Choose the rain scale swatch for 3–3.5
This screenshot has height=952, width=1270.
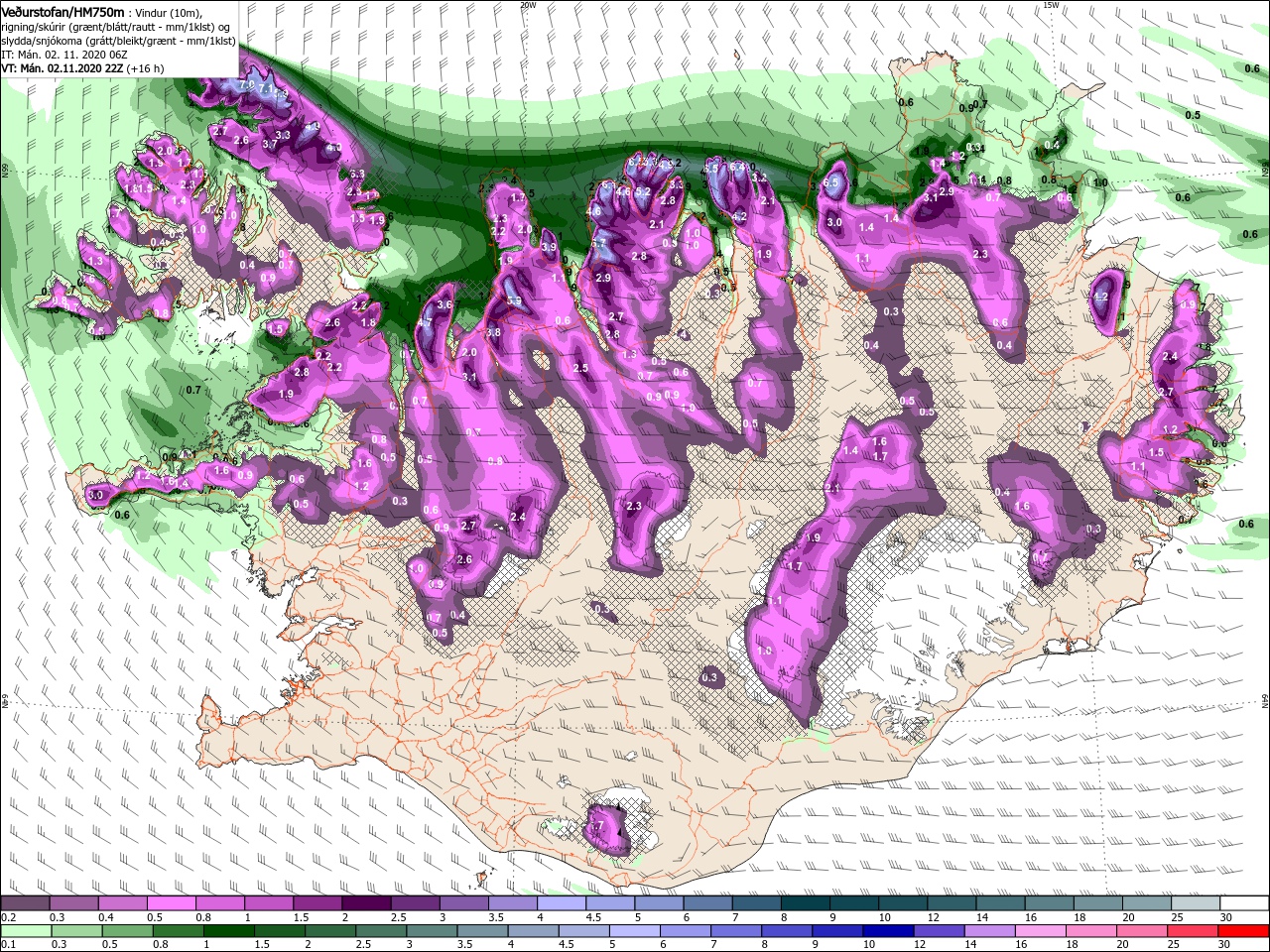click(432, 932)
